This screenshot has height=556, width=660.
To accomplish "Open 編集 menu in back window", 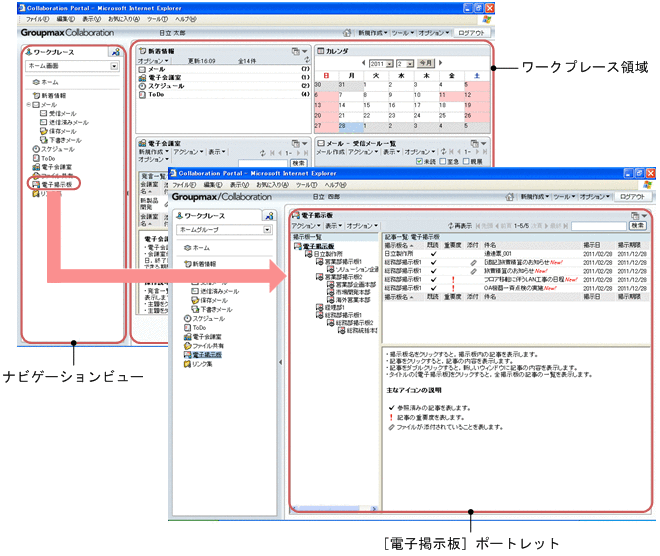I will pyautogui.click(x=66, y=19).
